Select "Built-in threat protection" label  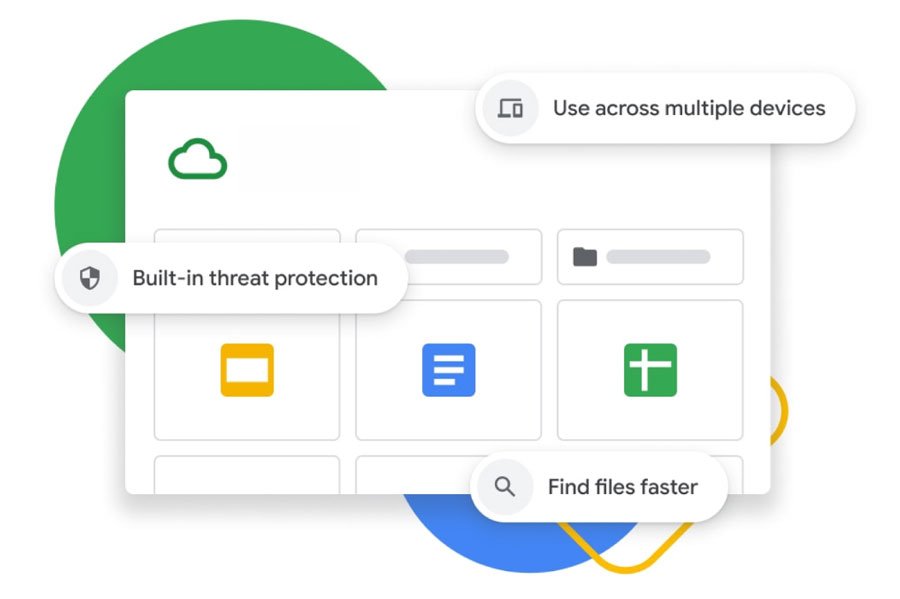255,278
